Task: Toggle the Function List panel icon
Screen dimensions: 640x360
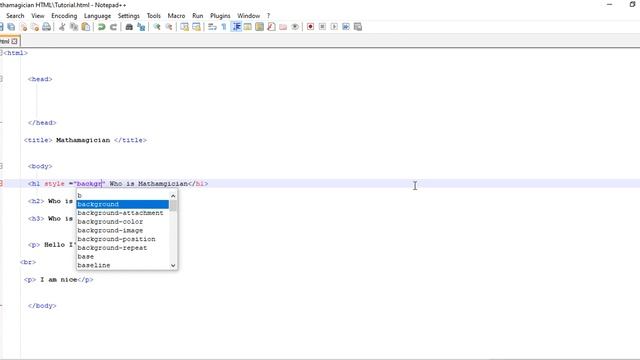Action: click(x=271, y=27)
